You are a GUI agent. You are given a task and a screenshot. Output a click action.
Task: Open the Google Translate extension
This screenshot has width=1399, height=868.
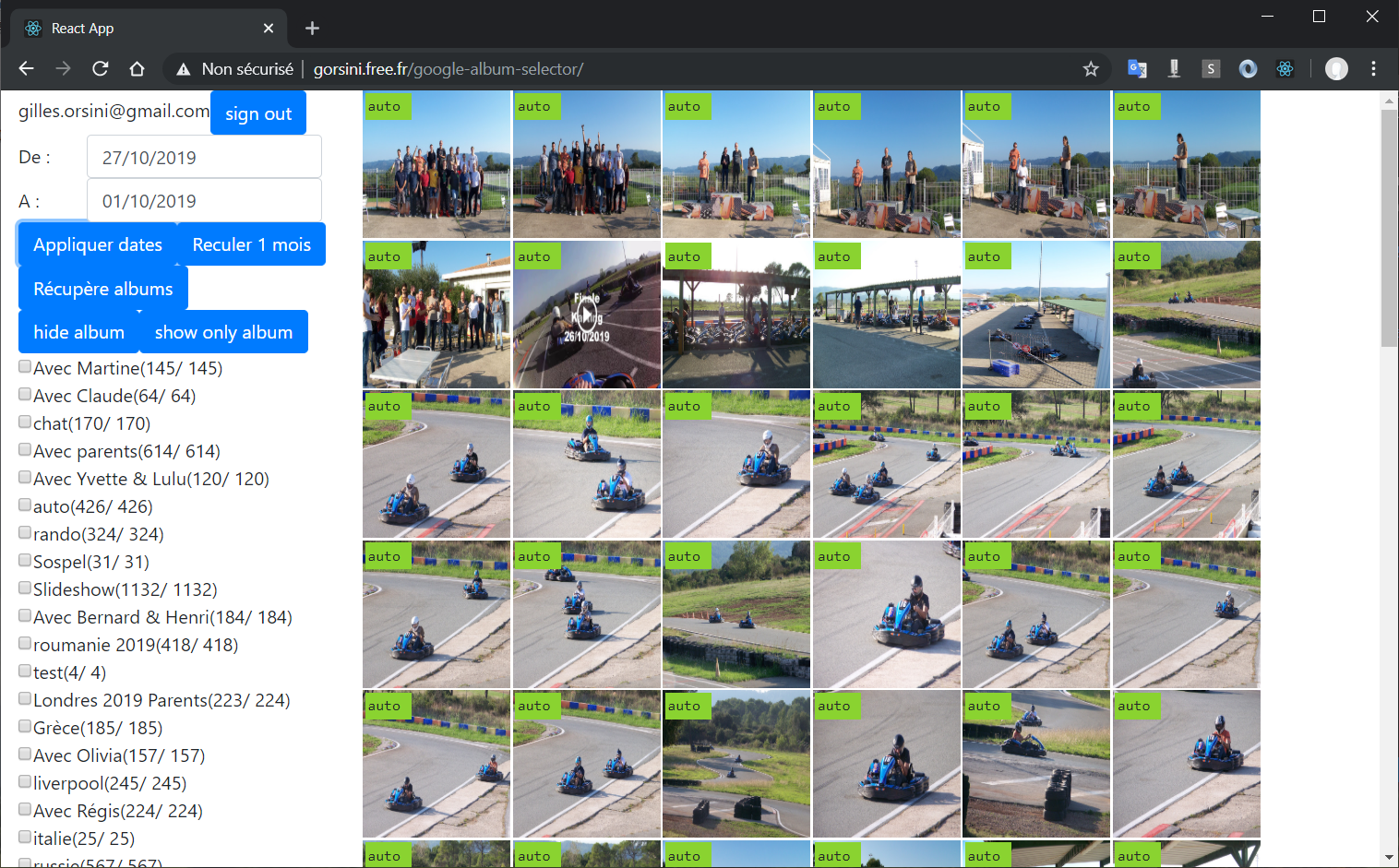click(x=1137, y=69)
